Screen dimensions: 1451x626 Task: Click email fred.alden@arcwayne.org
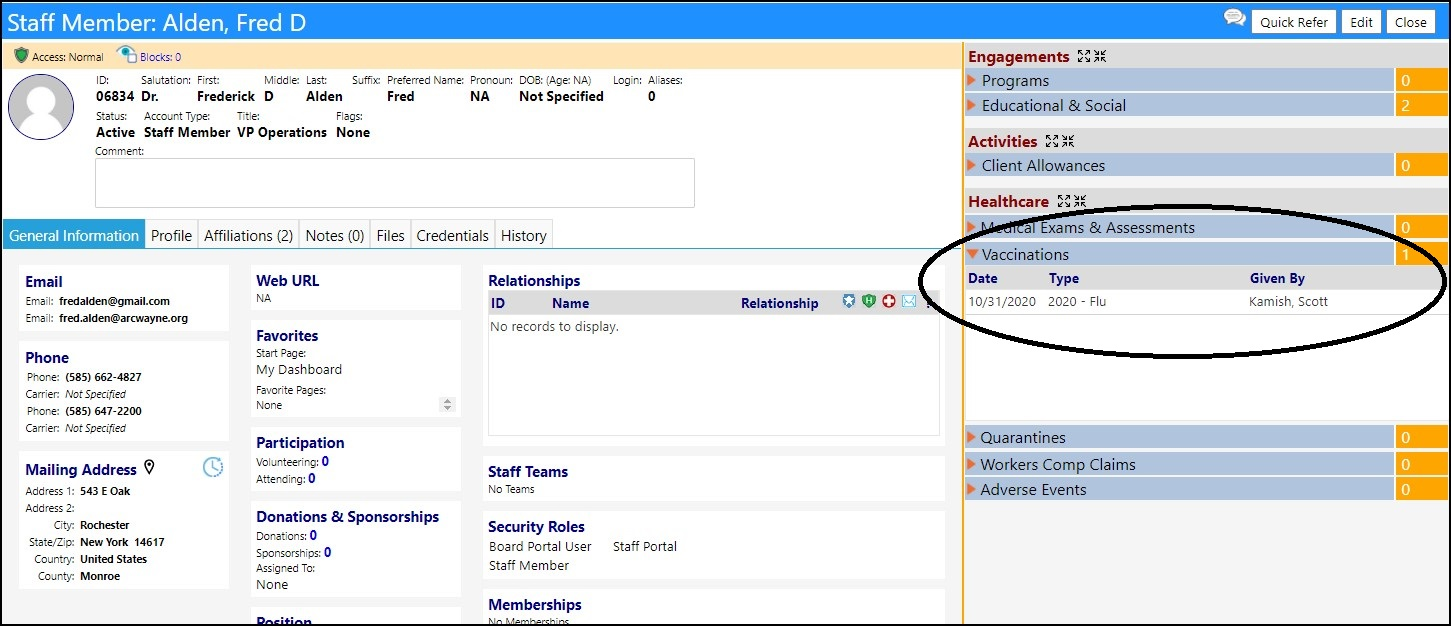123,318
